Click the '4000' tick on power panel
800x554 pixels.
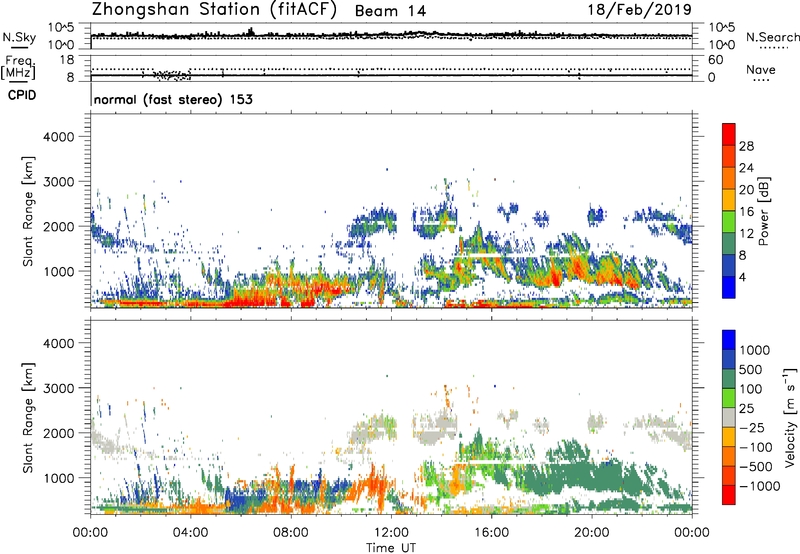click(59, 137)
